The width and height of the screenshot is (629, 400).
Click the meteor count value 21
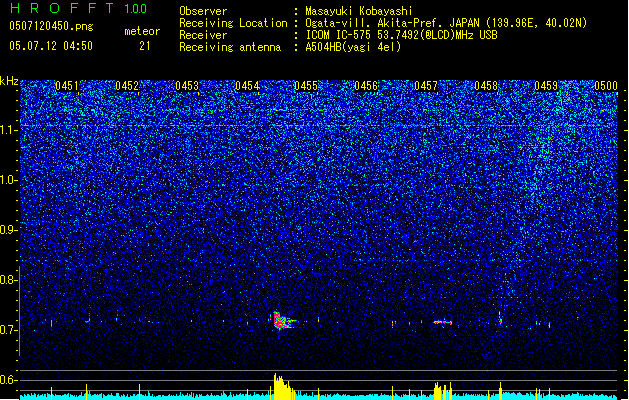tap(144, 46)
